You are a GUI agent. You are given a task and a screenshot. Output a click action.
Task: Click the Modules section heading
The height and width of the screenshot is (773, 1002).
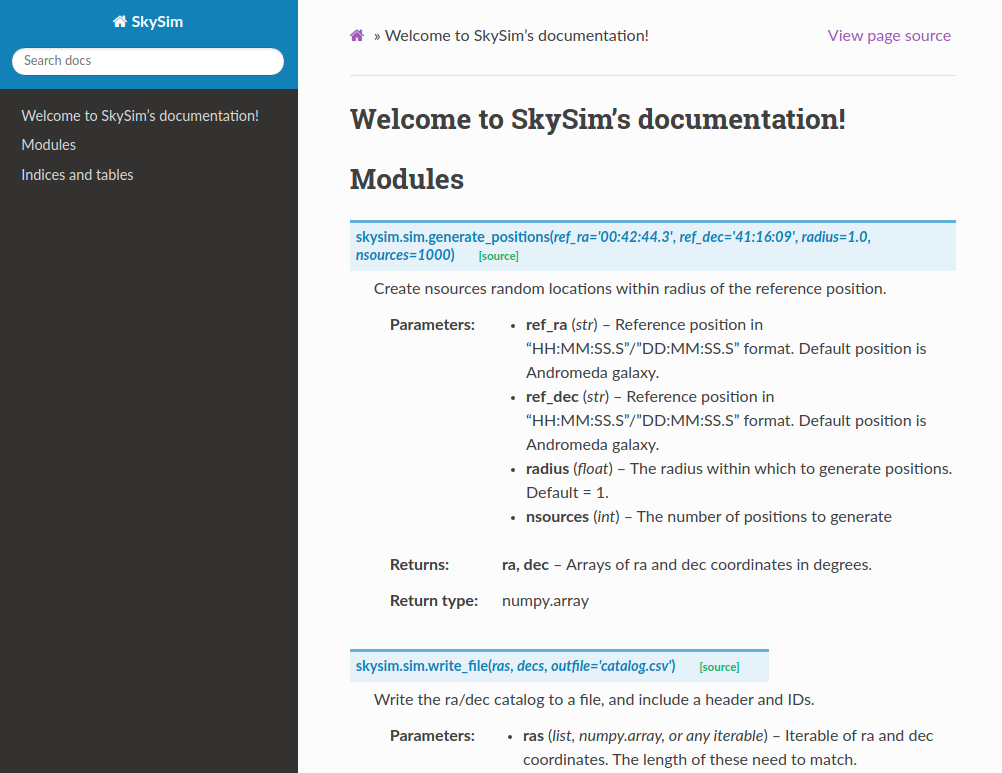pyautogui.click(x=407, y=180)
